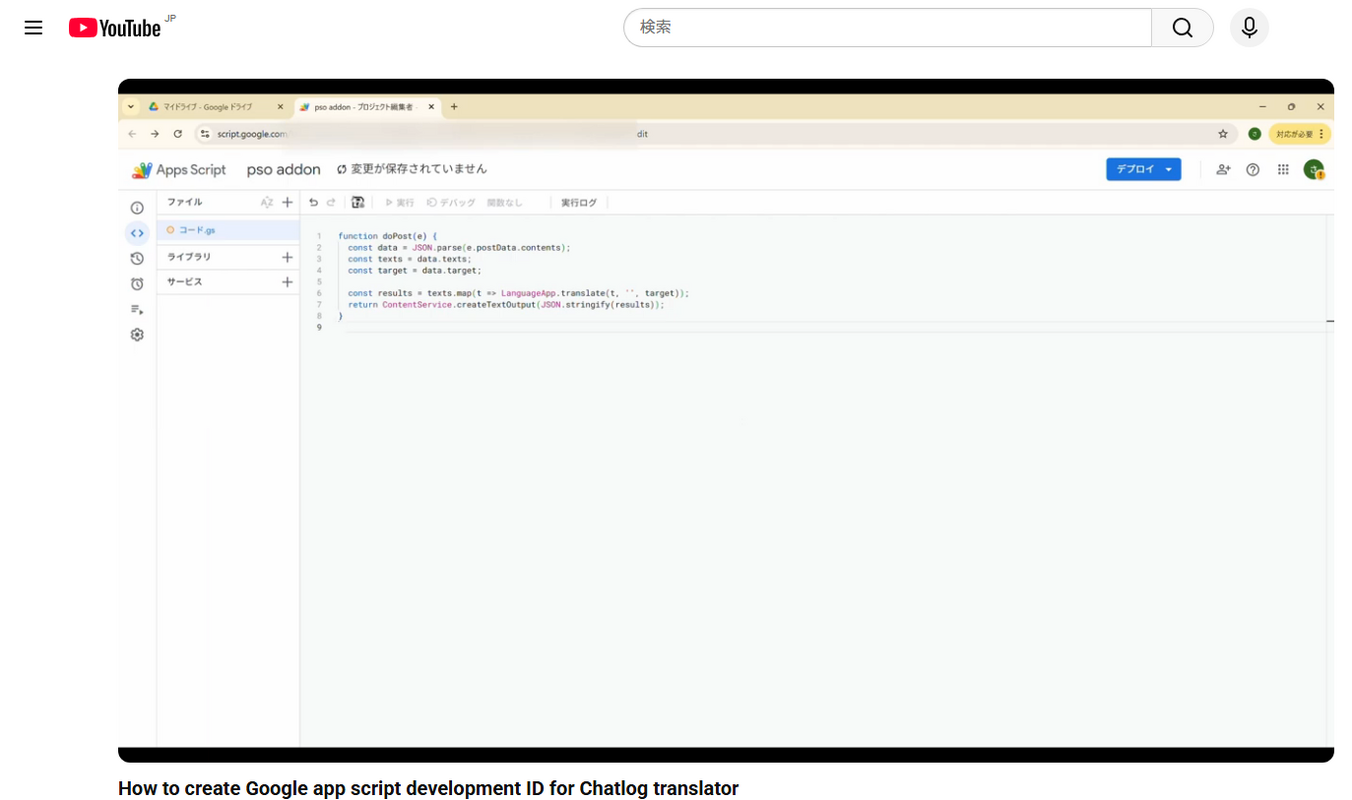Open the YouTube hamburger guide menu

(33, 28)
